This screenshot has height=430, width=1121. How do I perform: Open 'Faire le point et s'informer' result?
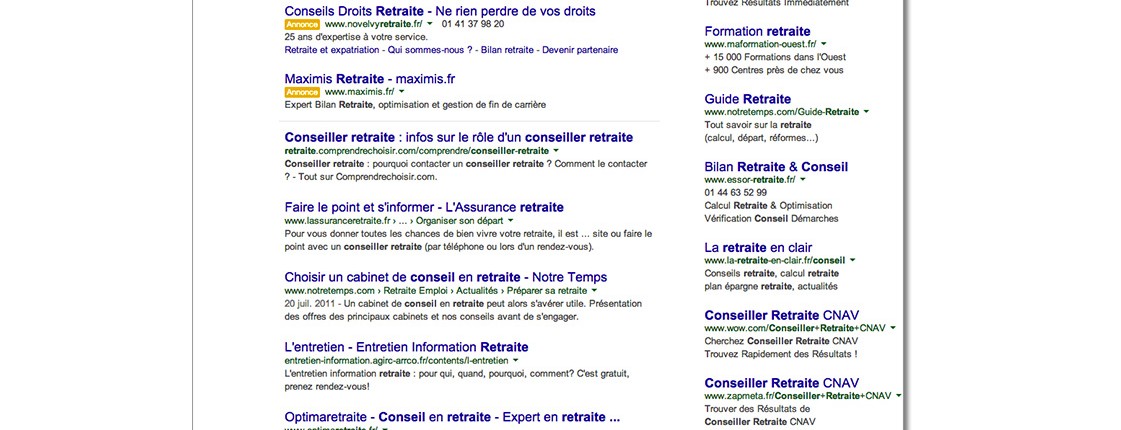[x=424, y=207]
